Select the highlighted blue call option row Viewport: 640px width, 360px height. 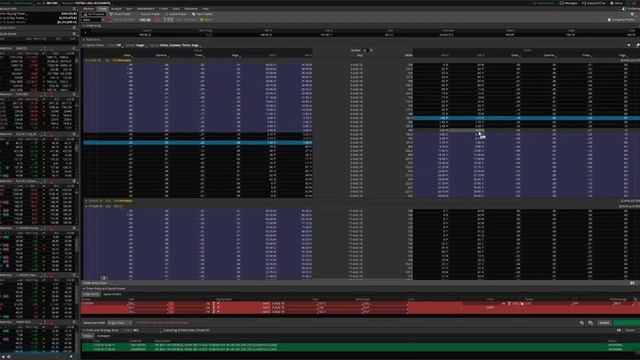tap(198, 143)
